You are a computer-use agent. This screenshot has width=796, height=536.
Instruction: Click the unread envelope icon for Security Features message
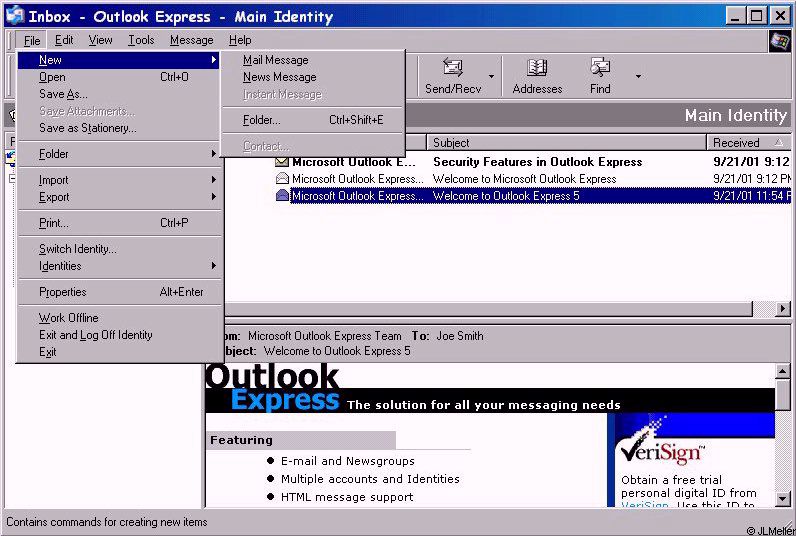(282, 162)
